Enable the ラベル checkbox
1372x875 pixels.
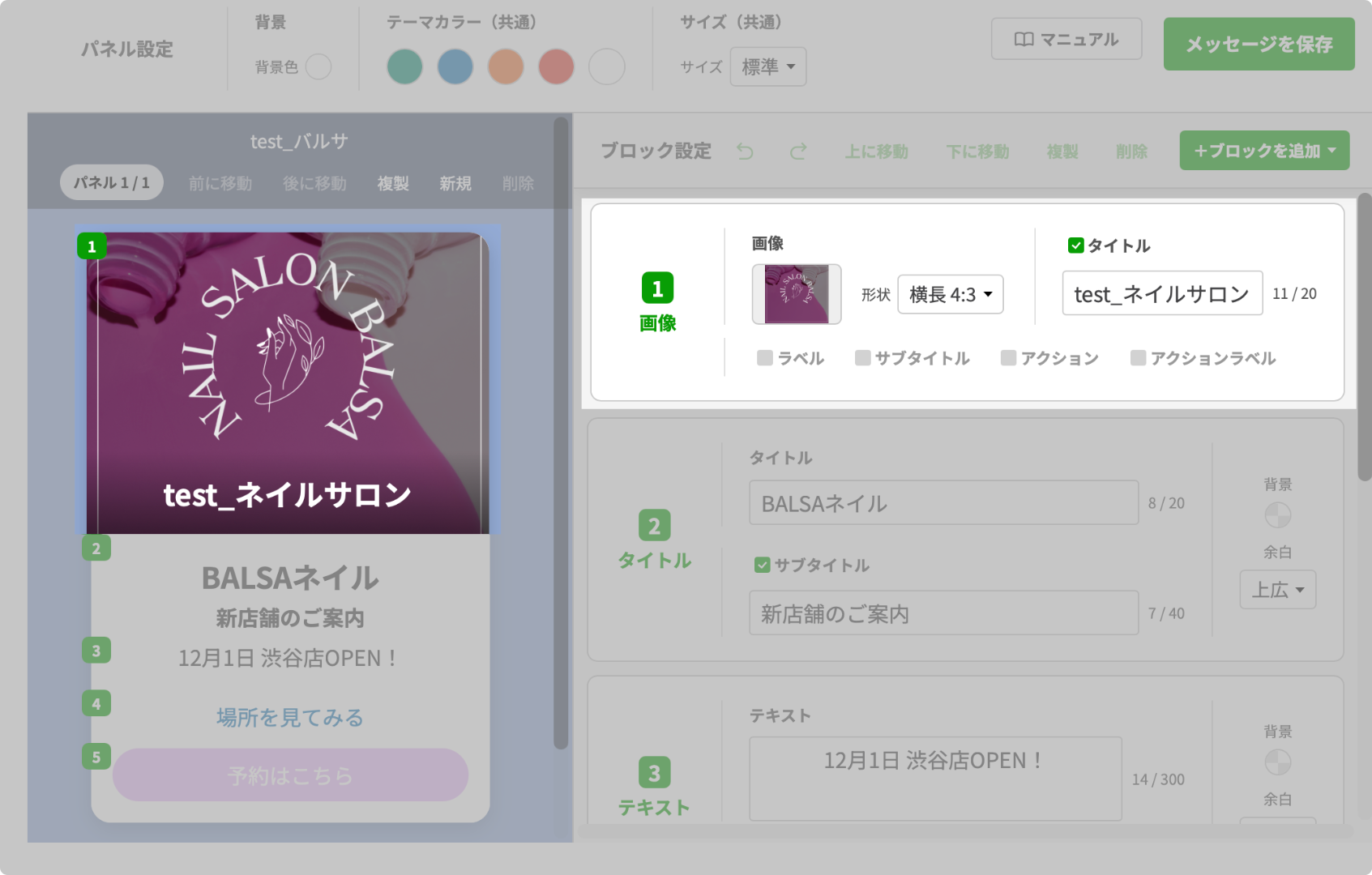tap(764, 358)
